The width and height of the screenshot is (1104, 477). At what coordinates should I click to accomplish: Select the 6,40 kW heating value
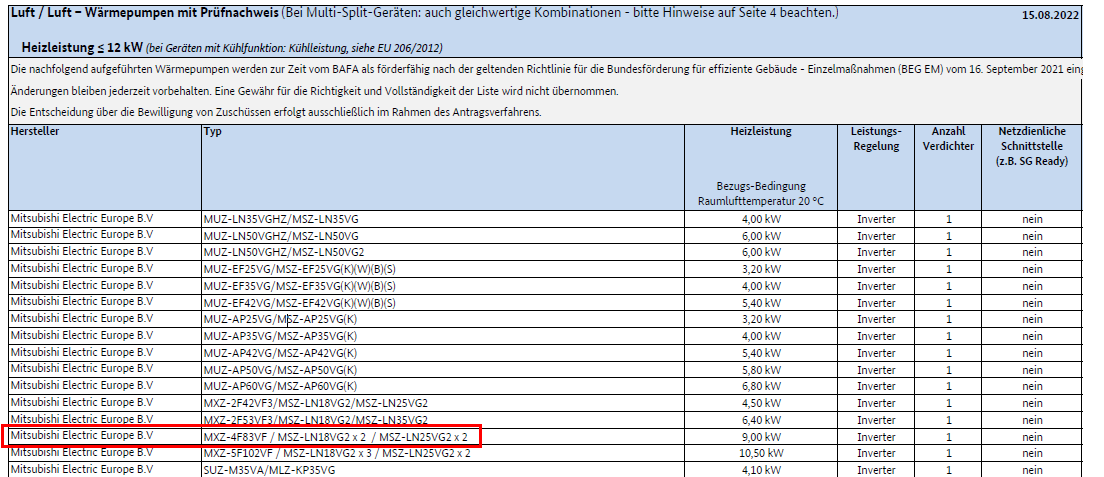pos(761,421)
